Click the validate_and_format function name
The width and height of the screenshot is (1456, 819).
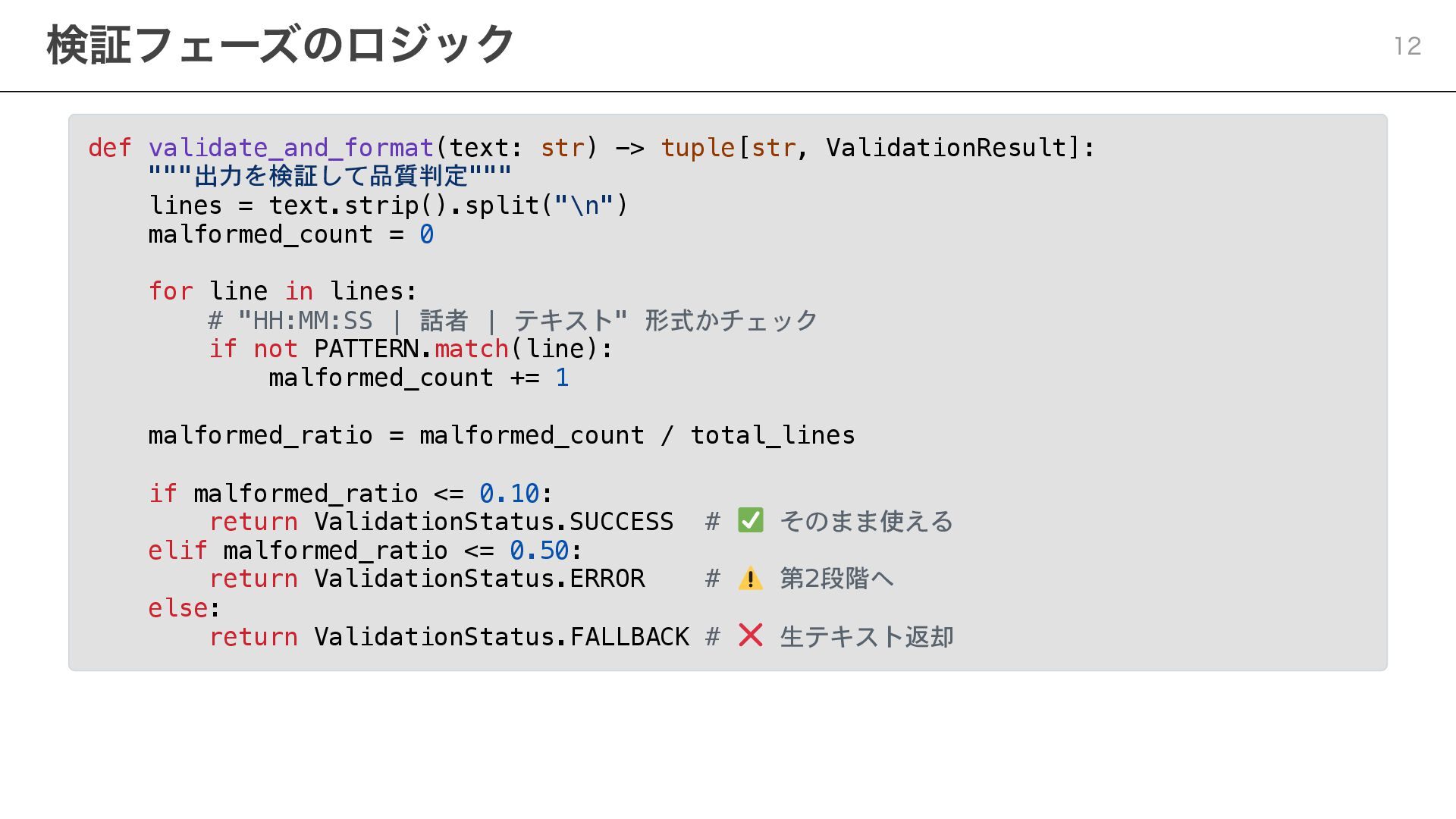click(290, 147)
